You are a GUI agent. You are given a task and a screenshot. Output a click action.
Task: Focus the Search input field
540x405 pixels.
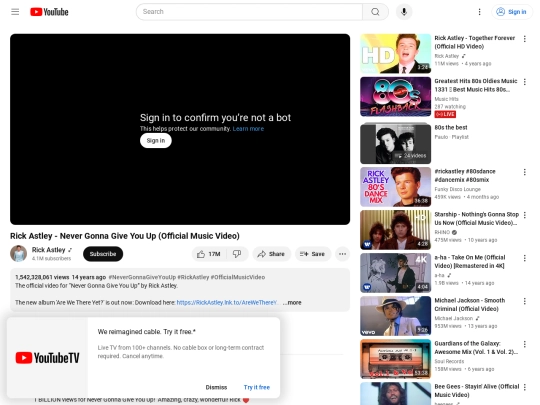(249, 12)
